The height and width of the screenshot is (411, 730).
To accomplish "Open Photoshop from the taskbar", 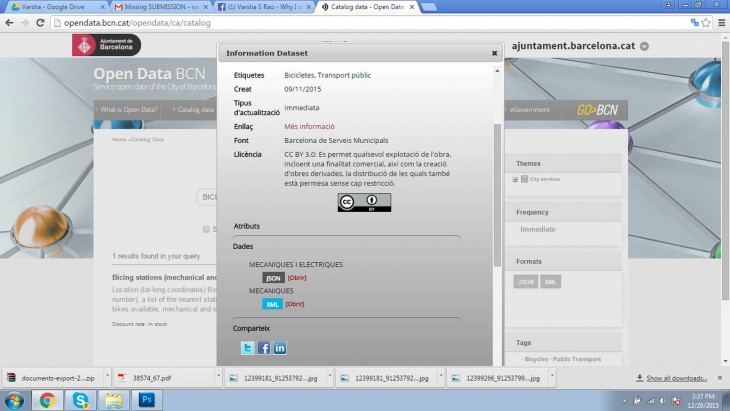I will pyautogui.click(x=145, y=400).
